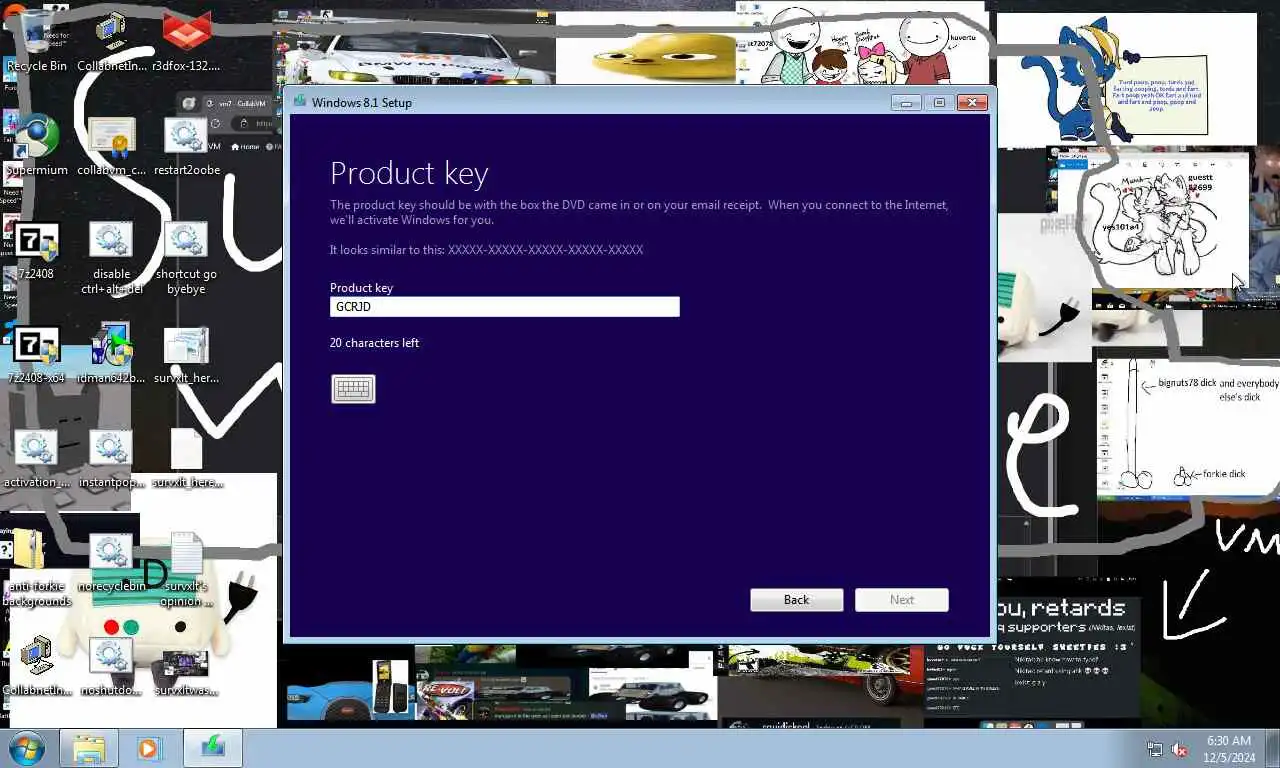
Task: Select the collabvm_c... certificate icon
Action: coord(112,147)
